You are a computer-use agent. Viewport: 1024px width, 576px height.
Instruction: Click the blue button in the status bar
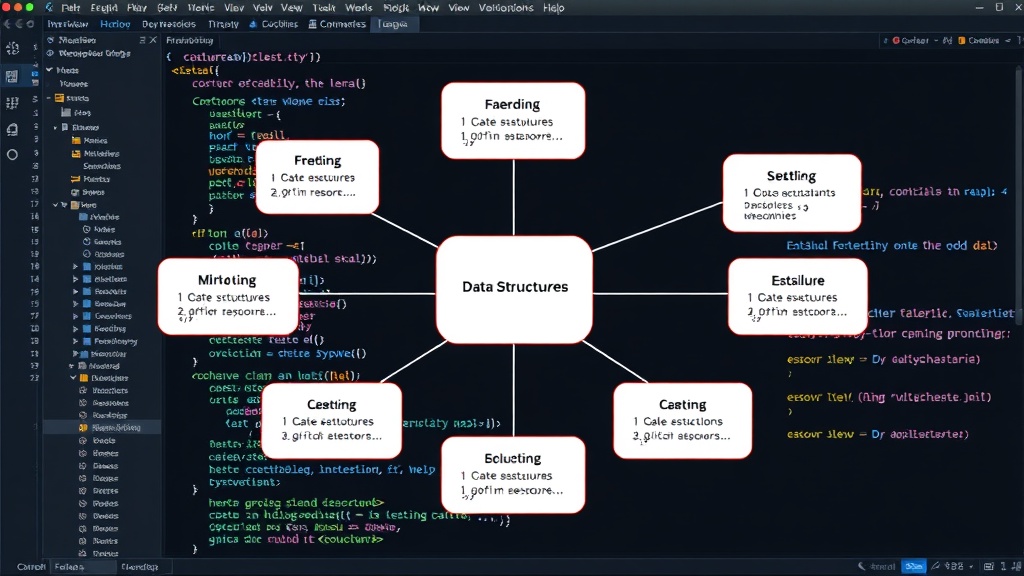[914, 566]
